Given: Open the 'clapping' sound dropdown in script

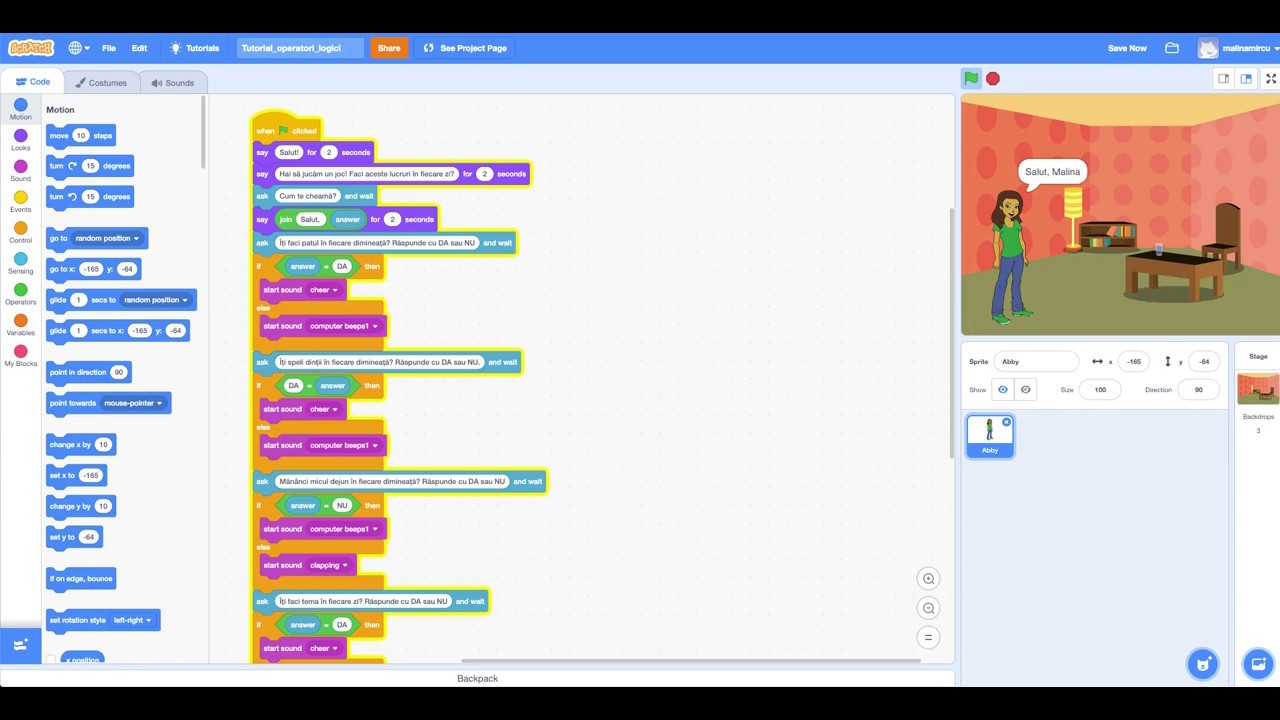Looking at the screenshot, I should 329,565.
